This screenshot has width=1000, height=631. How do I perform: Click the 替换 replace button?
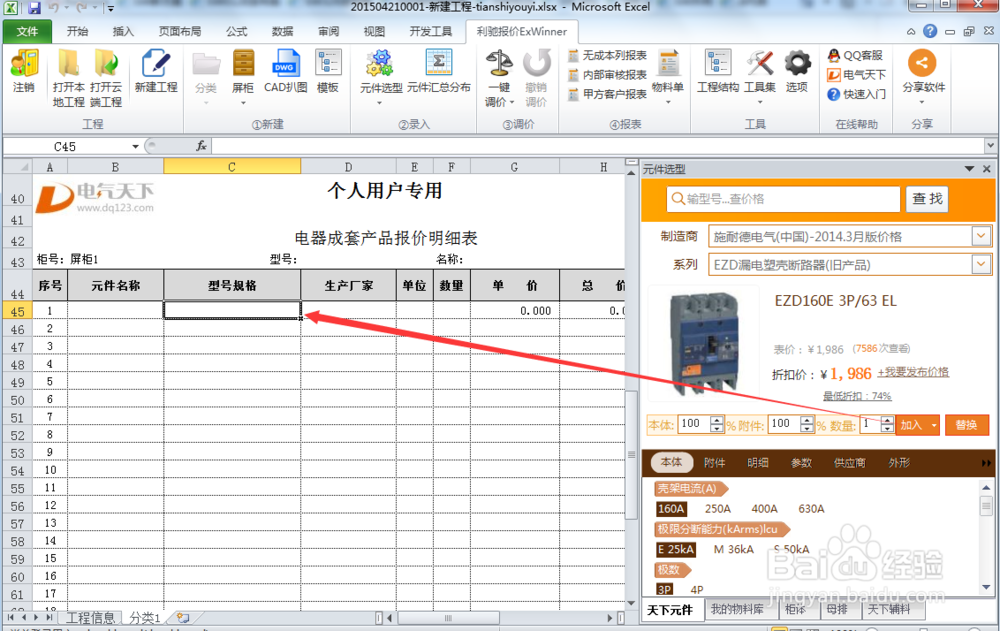[x=966, y=425]
